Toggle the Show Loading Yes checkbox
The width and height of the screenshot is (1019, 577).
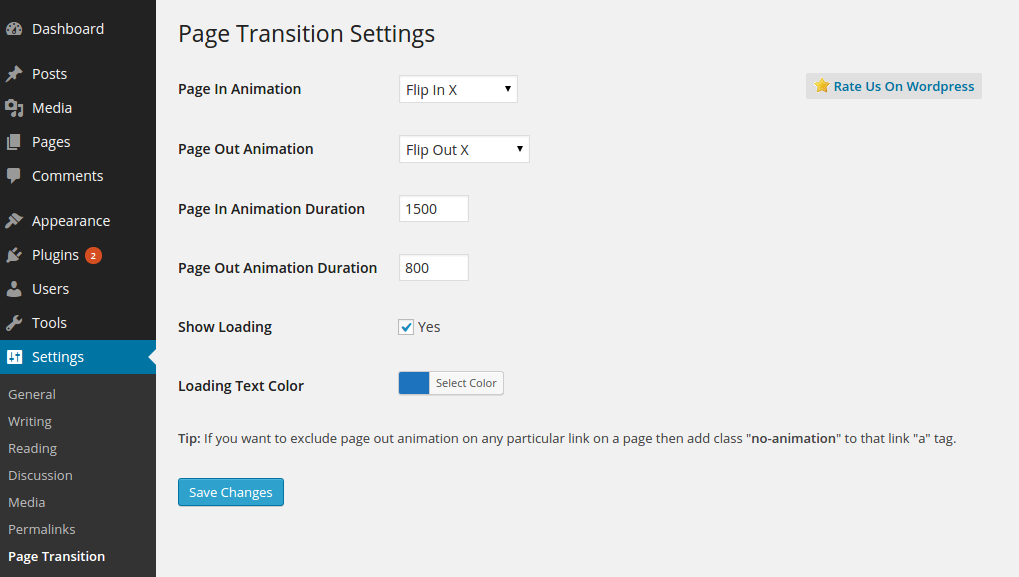click(406, 327)
